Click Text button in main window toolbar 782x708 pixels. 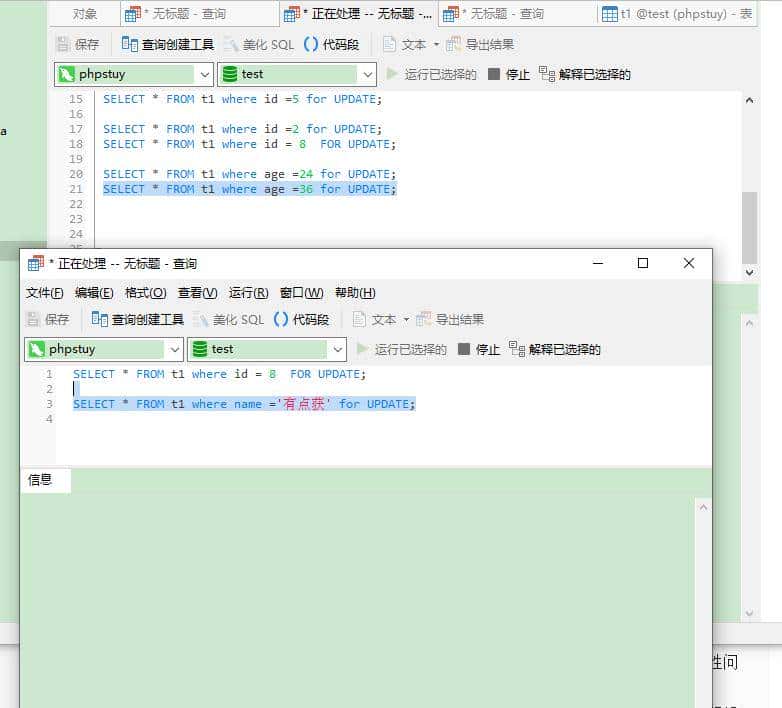(x=404, y=44)
